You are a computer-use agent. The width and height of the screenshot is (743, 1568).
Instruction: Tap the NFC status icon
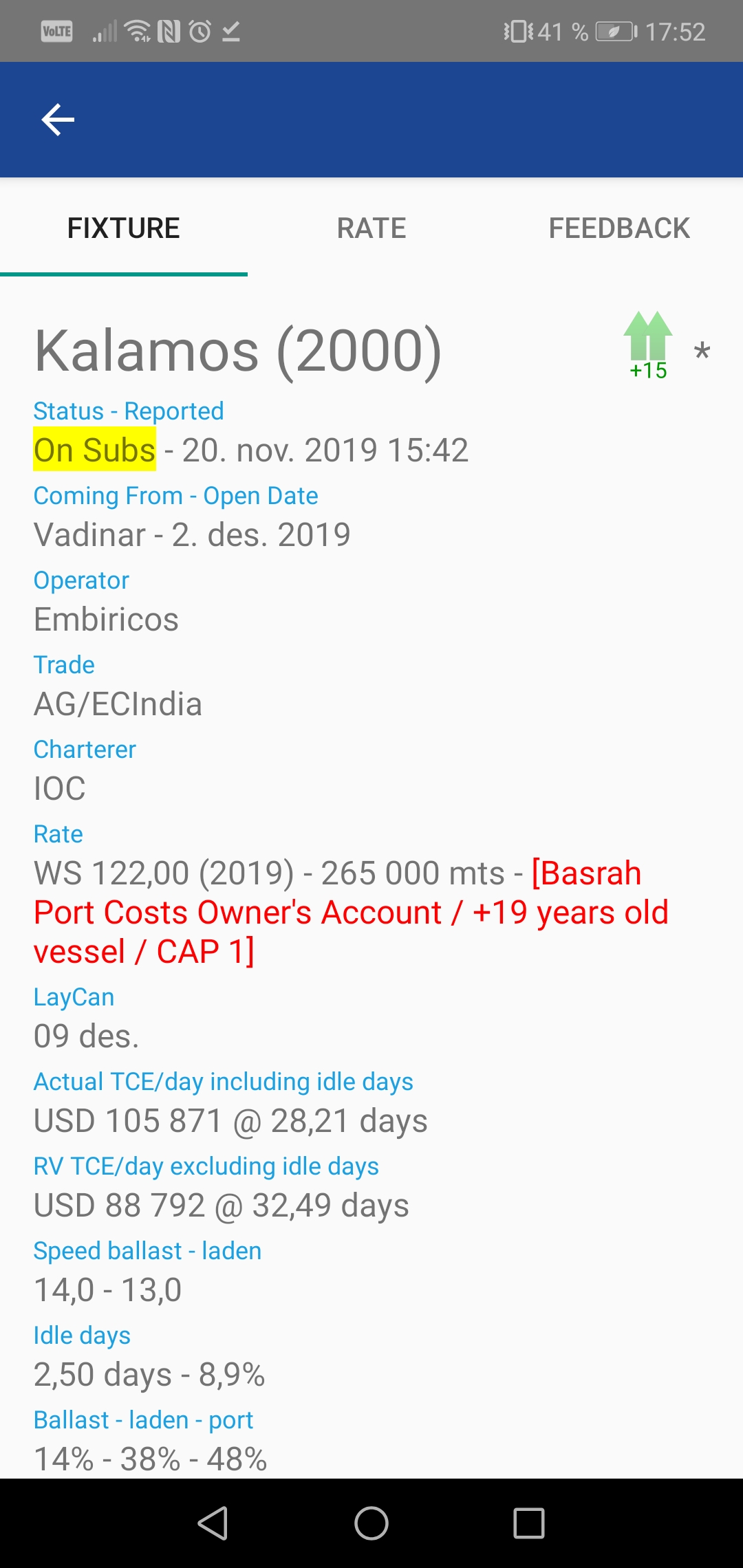tap(169, 32)
